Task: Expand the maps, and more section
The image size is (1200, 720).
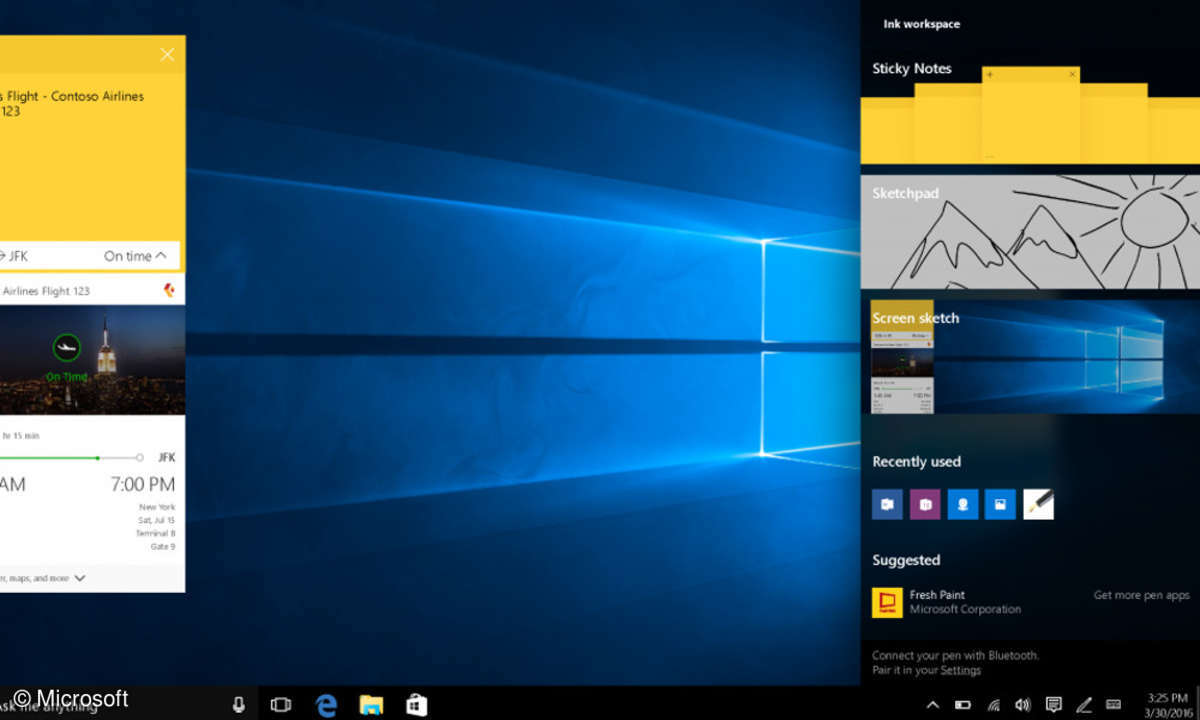Action: pyautogui.click(x=80, y=578)
